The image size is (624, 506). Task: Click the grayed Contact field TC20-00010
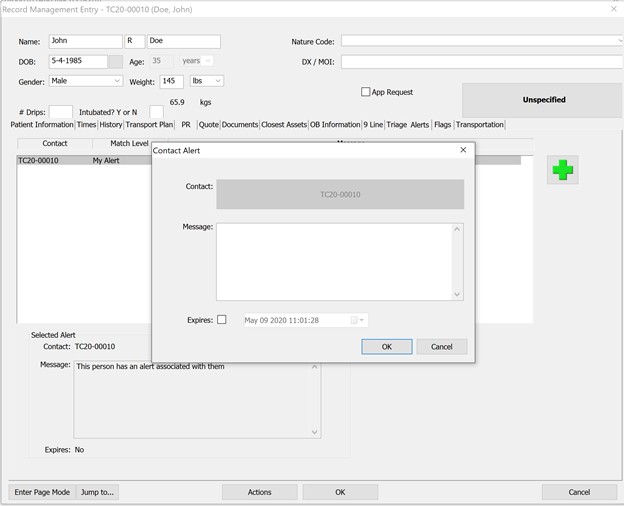point(340,194)
